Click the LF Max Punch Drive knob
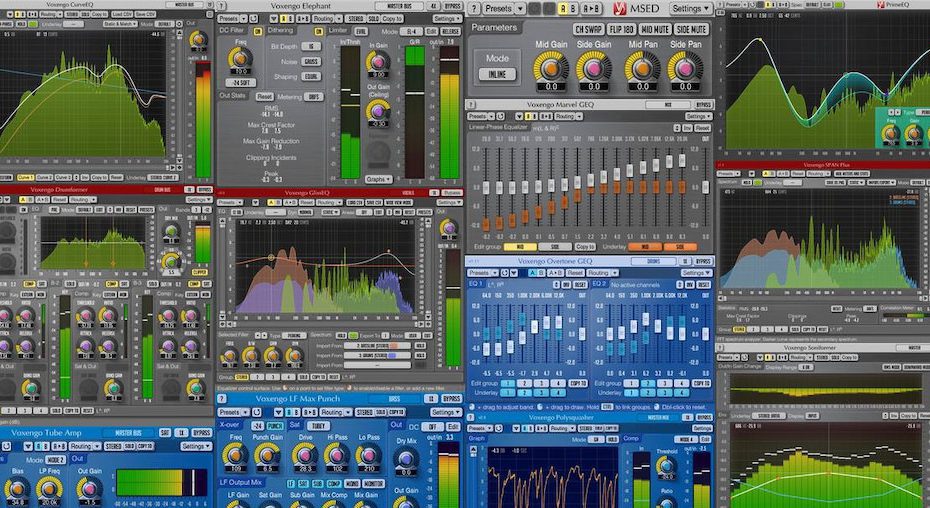The height and width of the screenshot is (508, 930). (x=303, y=455)
